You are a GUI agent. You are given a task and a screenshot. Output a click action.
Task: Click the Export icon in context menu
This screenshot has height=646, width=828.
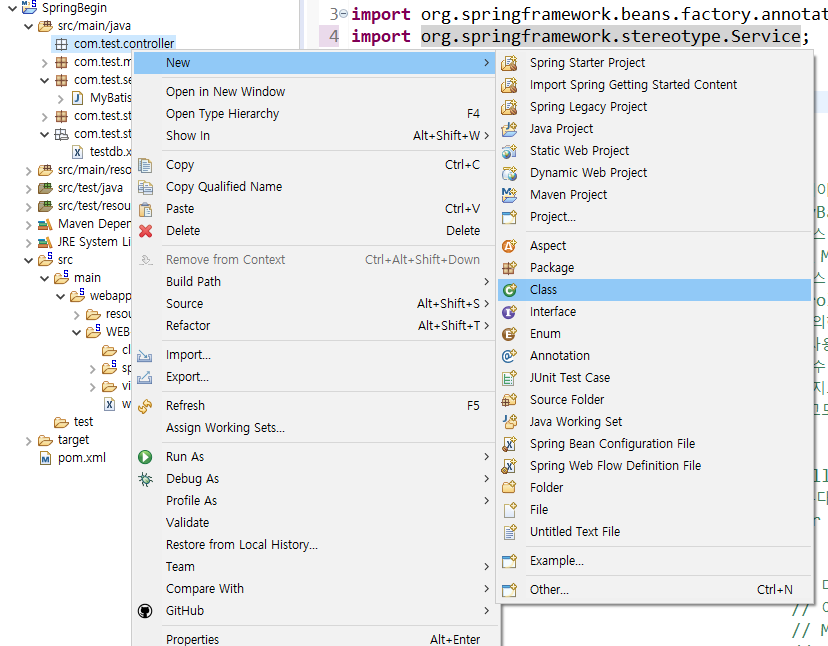tap(145, 377)
